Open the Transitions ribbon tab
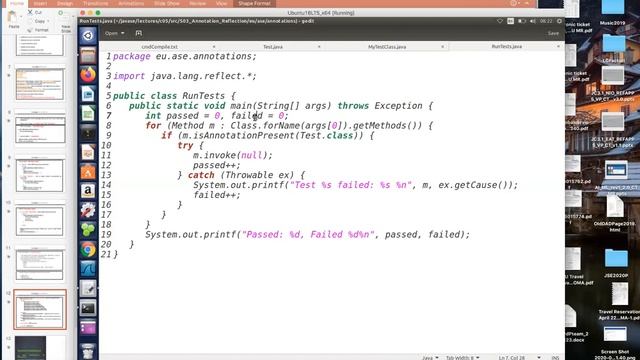The width and height of the screenshot is (640, 360). point(95,3)
